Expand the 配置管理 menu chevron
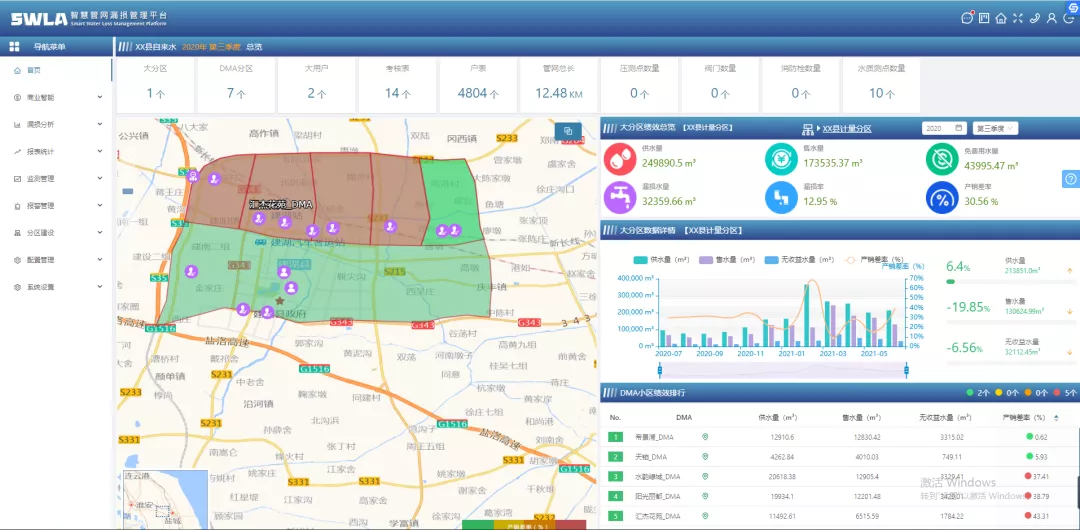Screen dimensions: 1080x530 100,260
